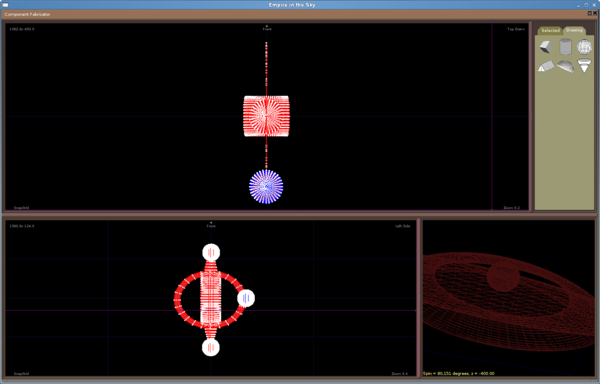600x384 pixels.
Task: Toggle SnapGrid in the top-down view
Action: [21, 208]
